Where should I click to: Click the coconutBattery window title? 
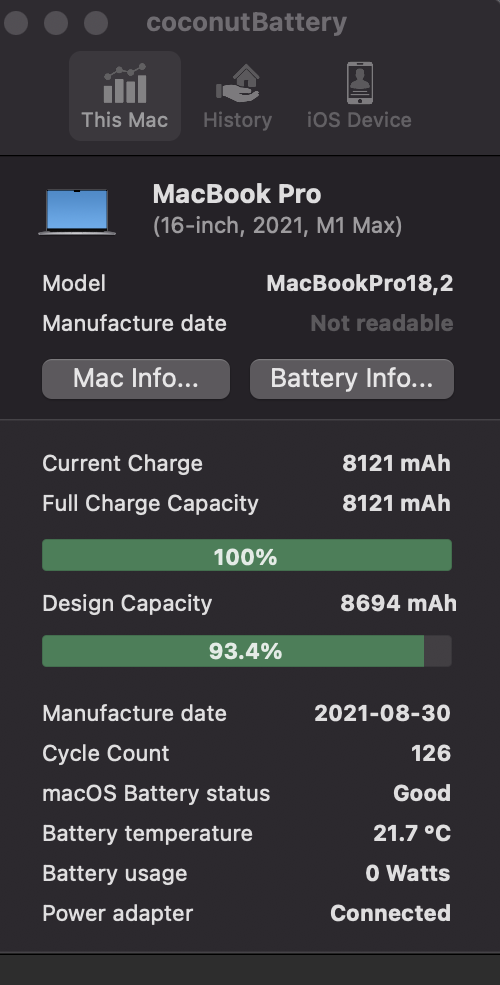246,23
